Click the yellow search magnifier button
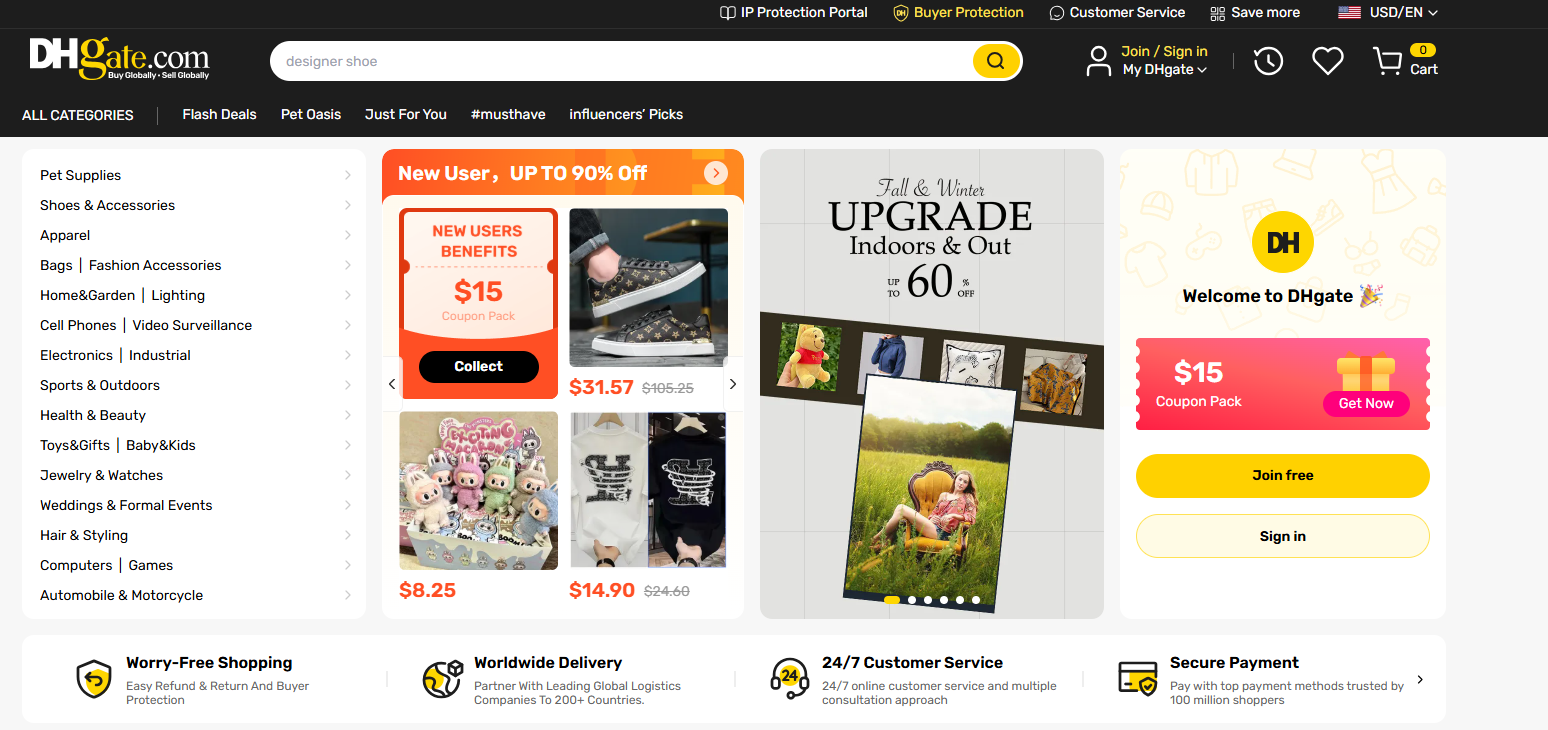 (995, 61)
